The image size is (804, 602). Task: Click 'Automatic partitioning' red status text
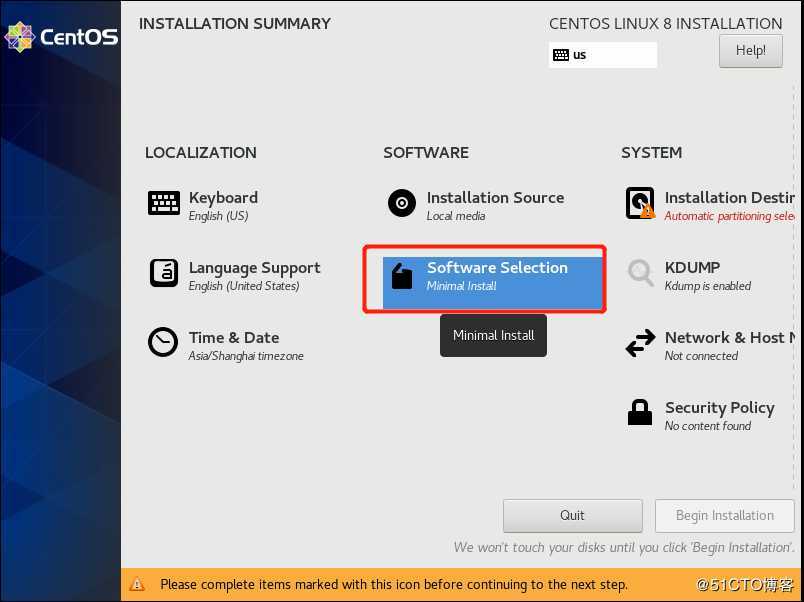pyautogui.click(x=730, y=216)
